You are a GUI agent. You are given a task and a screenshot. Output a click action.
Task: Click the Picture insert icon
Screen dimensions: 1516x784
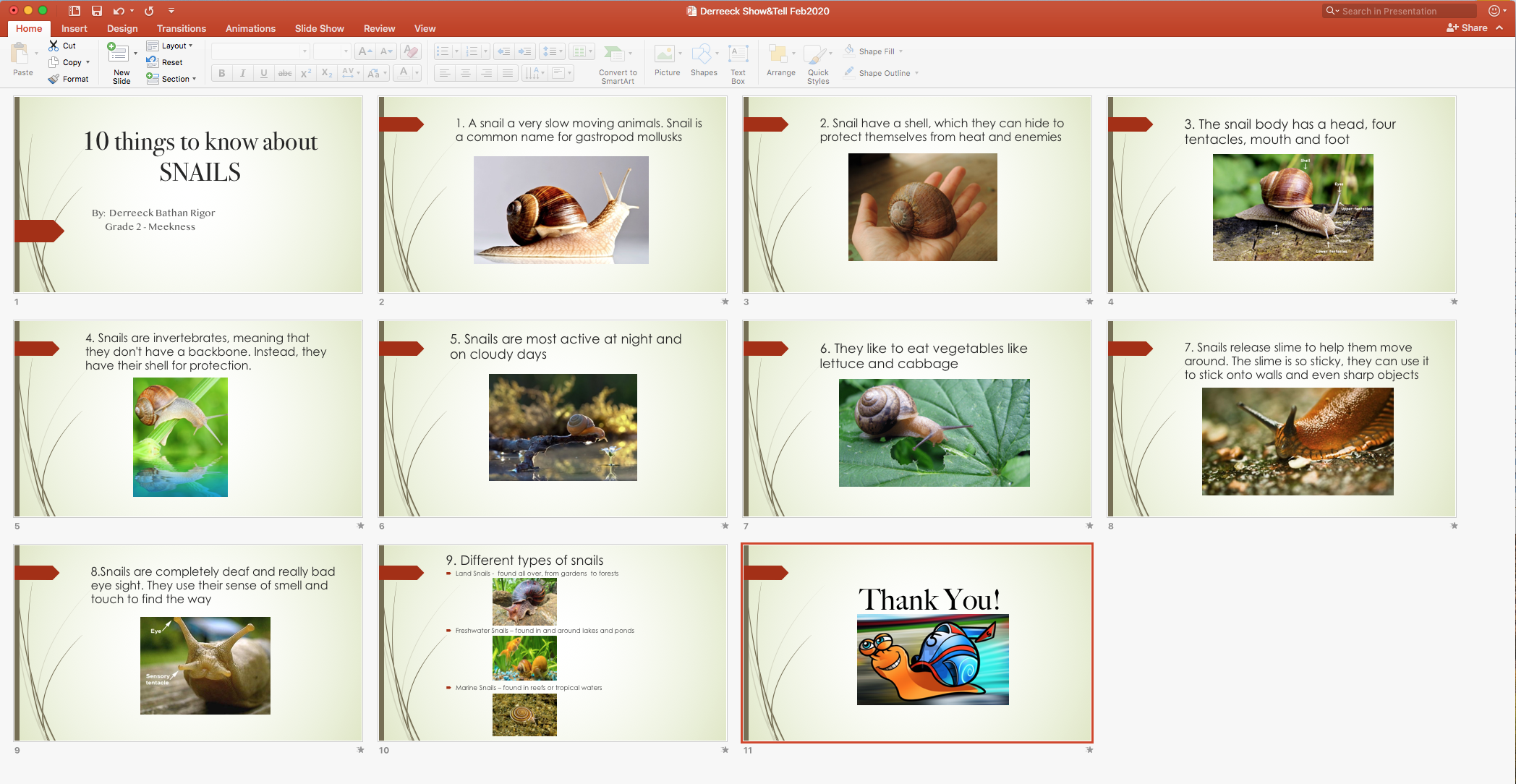tap(665, 54)
